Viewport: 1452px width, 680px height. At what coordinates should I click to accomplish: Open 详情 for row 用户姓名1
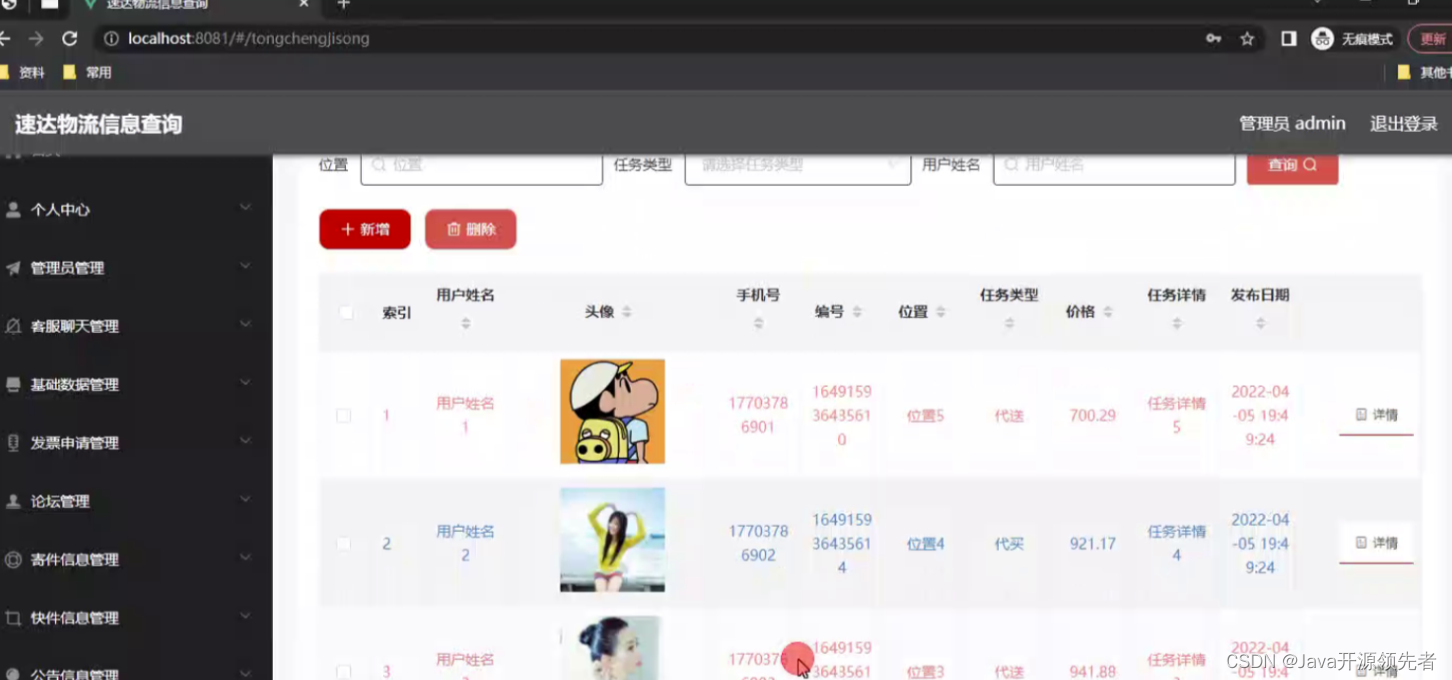tap(1376, 415)
